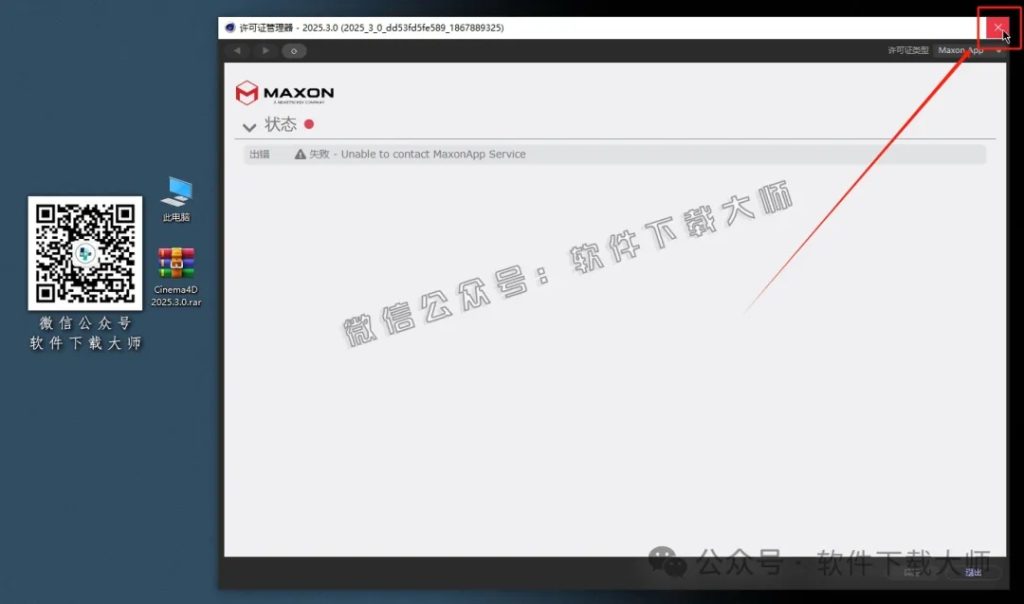Screen dimensions: 1024x604
Task: Select the back navigation arrow
Action: [238, 50]
